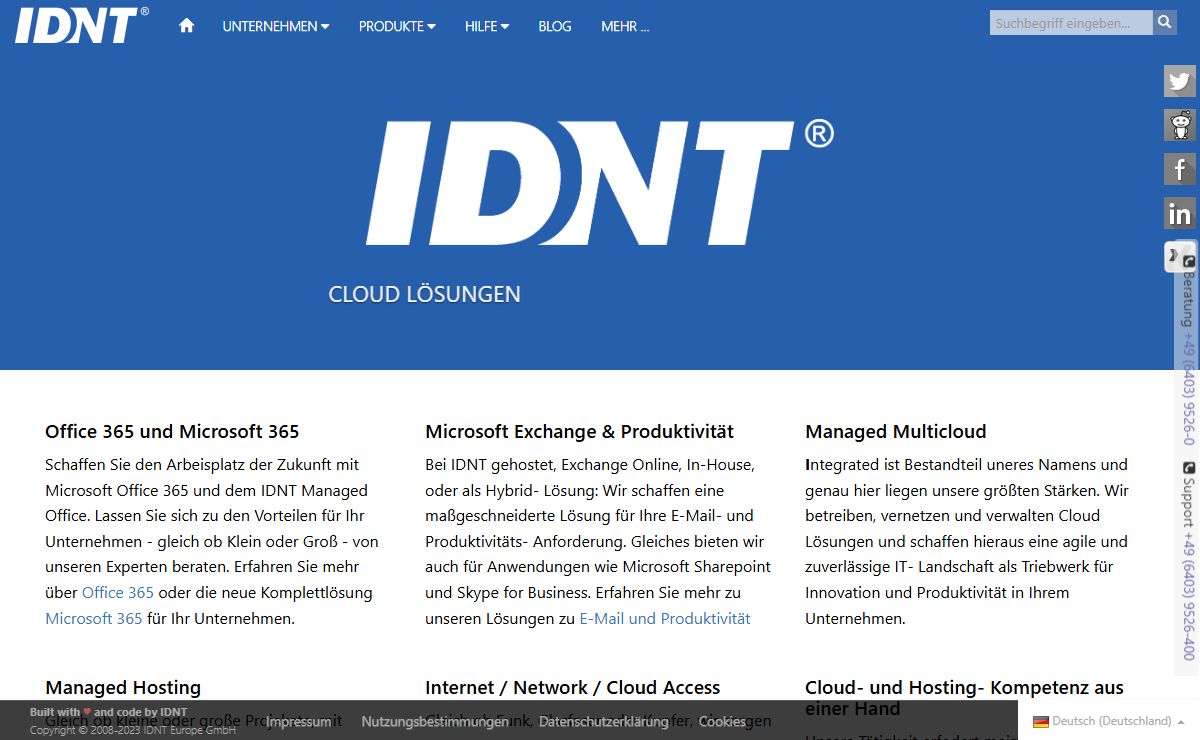Image resolution: width=1200 pixels, height=740 pixels.
Task: Click the Managed Multicloud heading
Action: coord(896,431)
